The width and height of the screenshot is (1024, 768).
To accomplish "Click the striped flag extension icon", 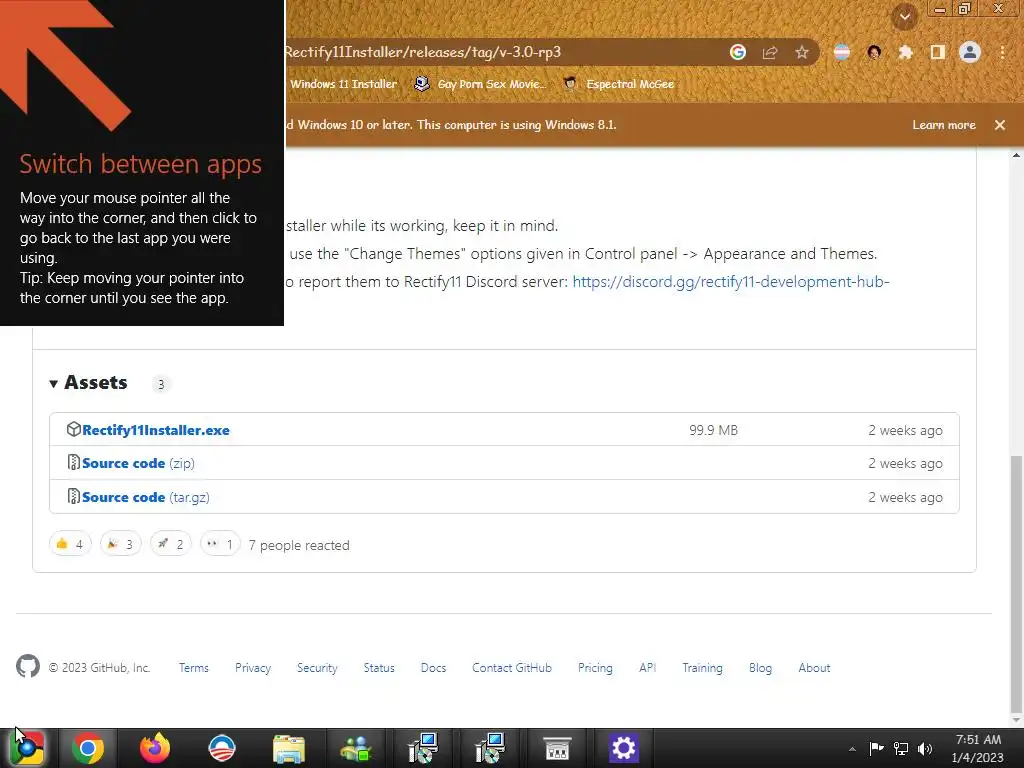I will pyautogui.click(x=842, y=52).
